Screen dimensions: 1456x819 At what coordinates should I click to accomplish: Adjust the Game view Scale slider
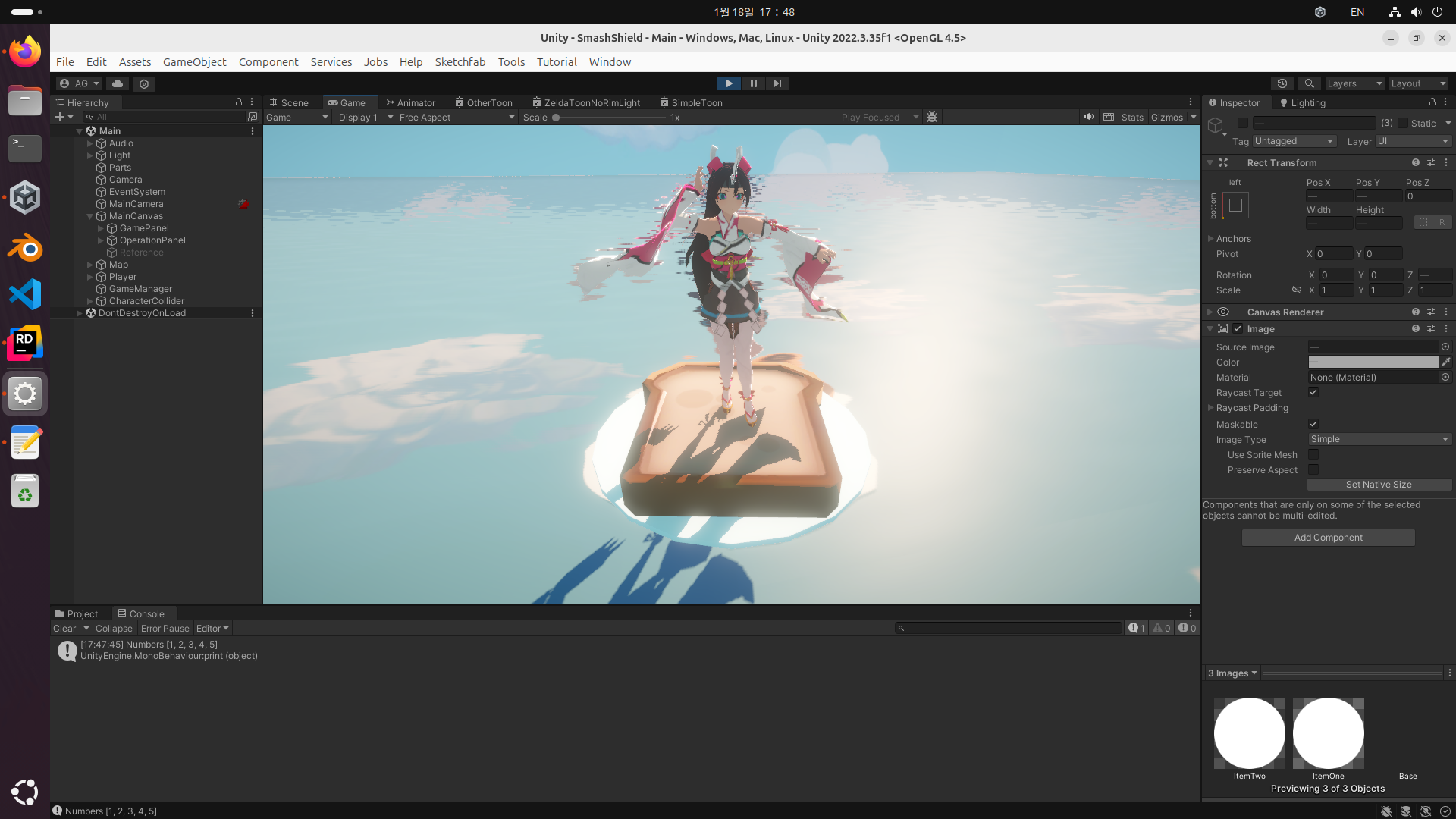pos(610,118)
